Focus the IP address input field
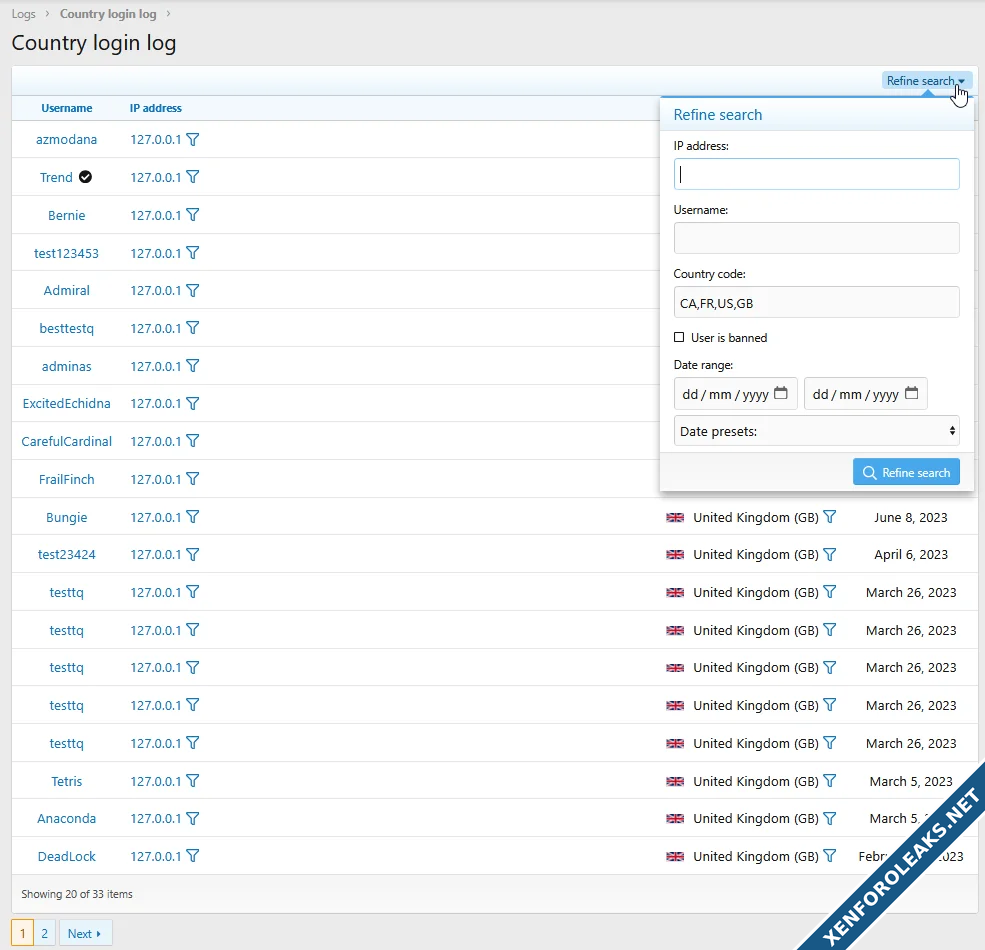The width and height of the screenshot is (985, 950). pos(816,174)
